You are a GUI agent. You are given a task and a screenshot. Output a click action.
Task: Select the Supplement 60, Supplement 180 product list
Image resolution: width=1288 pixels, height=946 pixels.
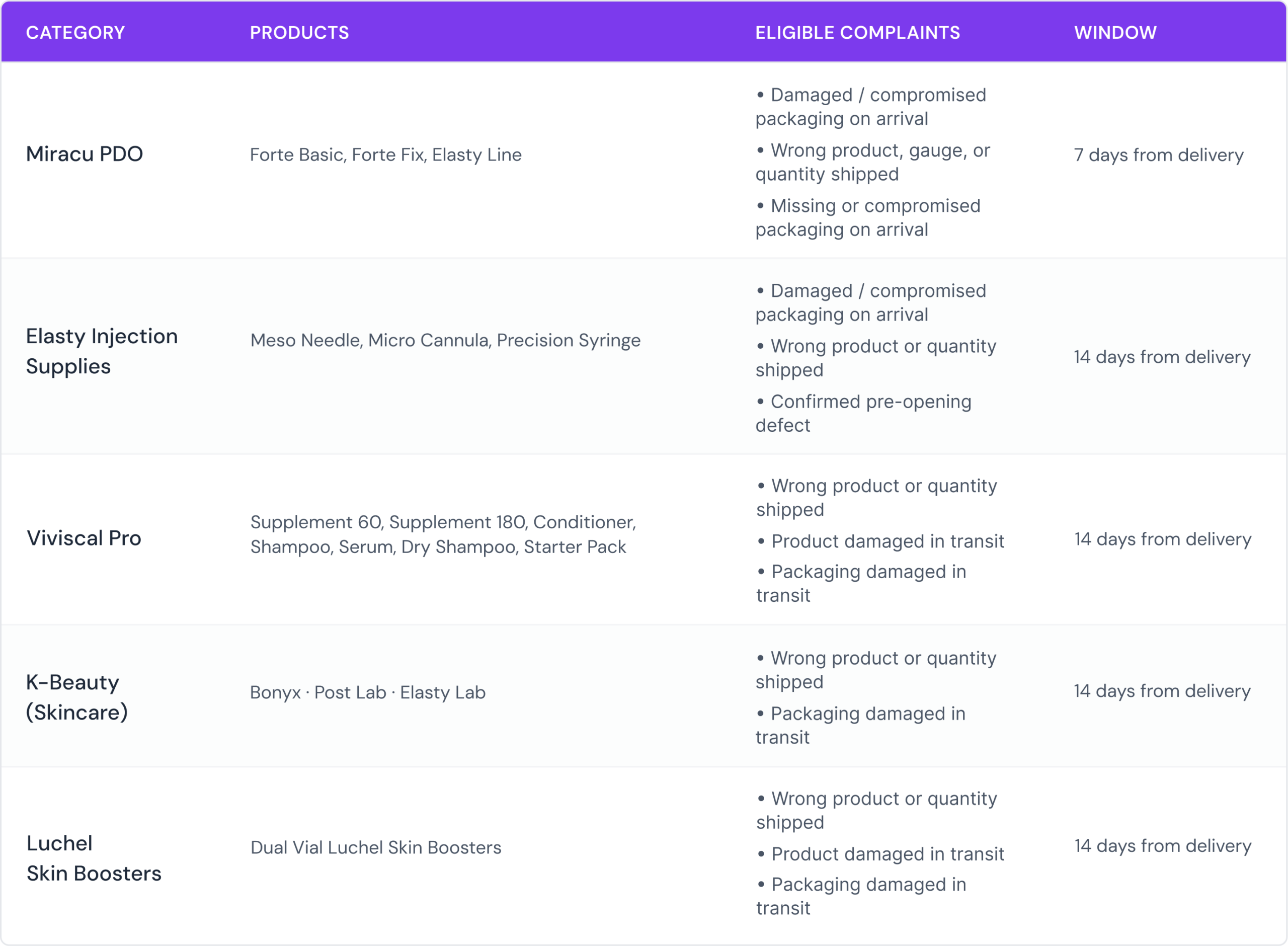444,534
